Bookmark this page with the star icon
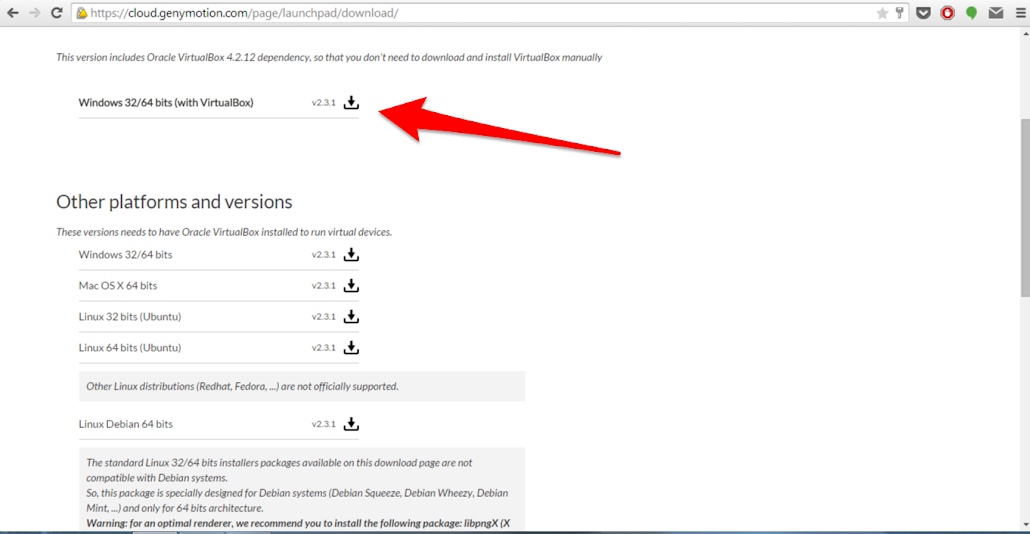Image resolution: width=1030 pixels, height=534 pixels. (882, 12)
